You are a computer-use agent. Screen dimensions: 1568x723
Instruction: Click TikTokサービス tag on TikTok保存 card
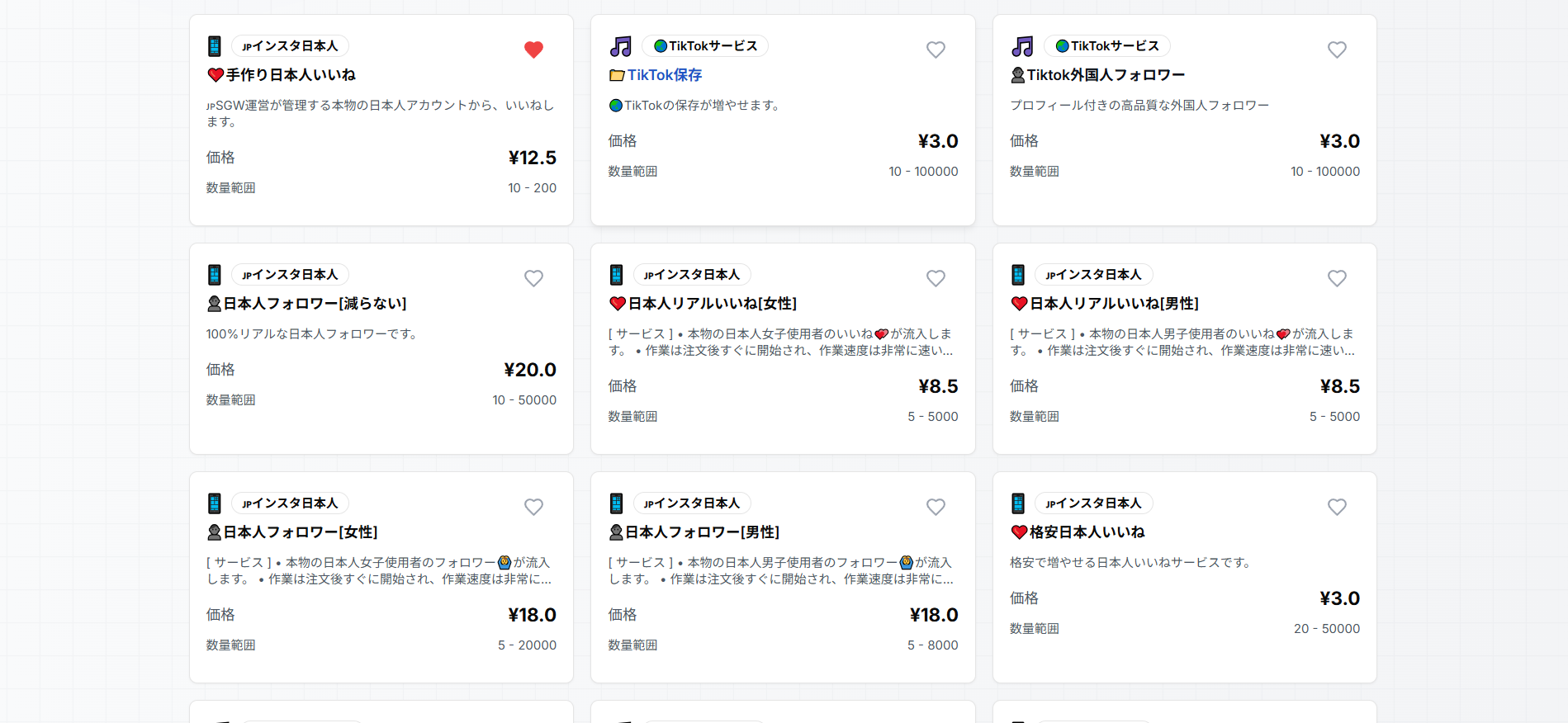click(705, 46)
